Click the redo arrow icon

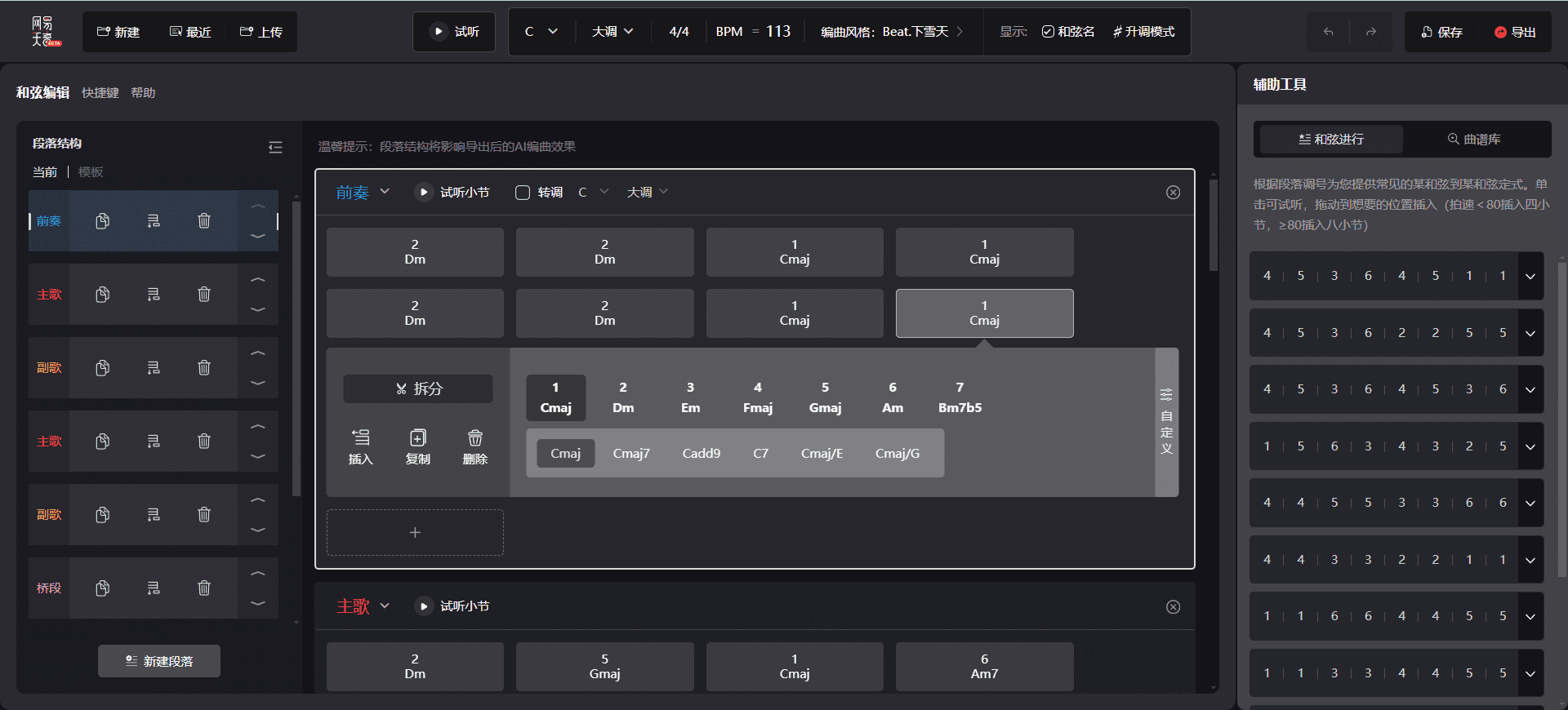pos(1371,32)
